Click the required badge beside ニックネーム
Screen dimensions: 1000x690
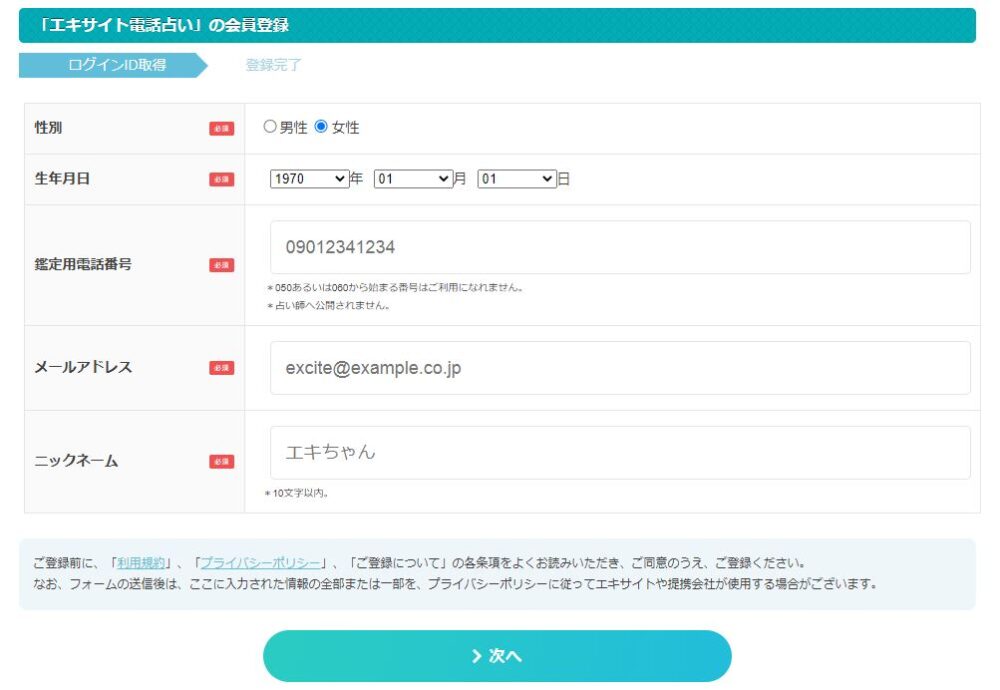click(221, 462)
